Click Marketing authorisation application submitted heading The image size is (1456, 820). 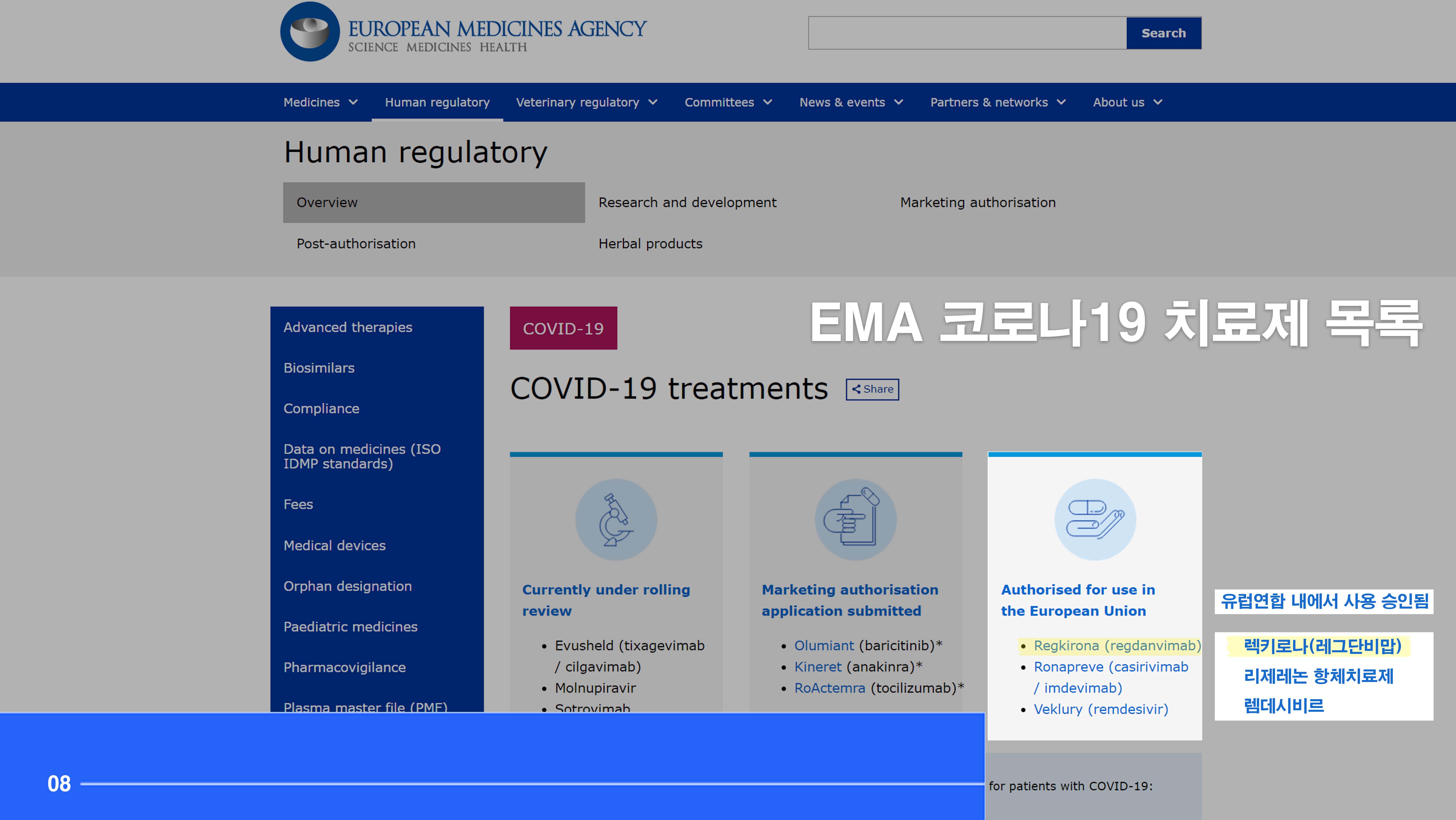click(850, 600)
